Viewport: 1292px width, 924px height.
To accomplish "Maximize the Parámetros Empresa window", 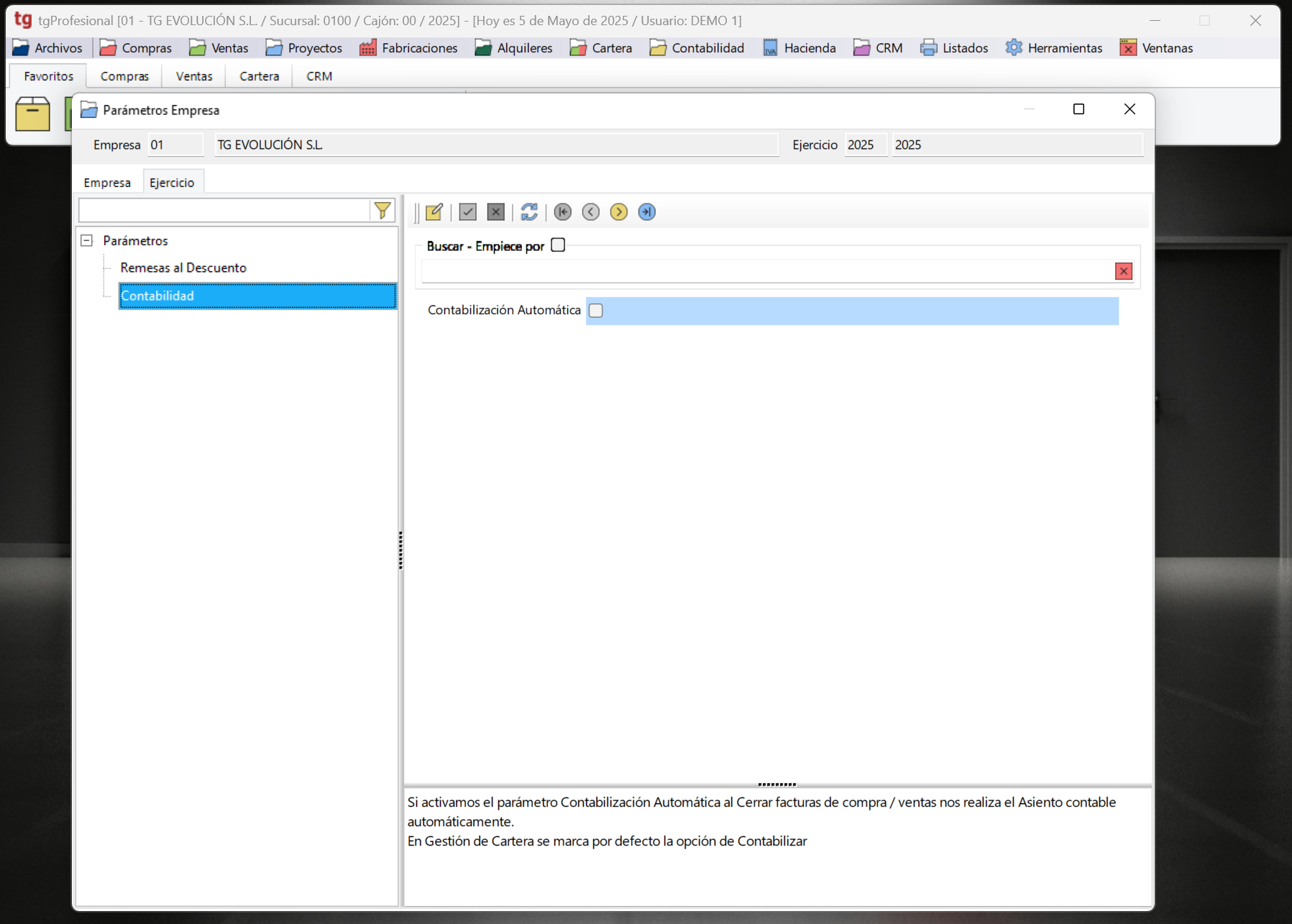I will click(1078, 109).
